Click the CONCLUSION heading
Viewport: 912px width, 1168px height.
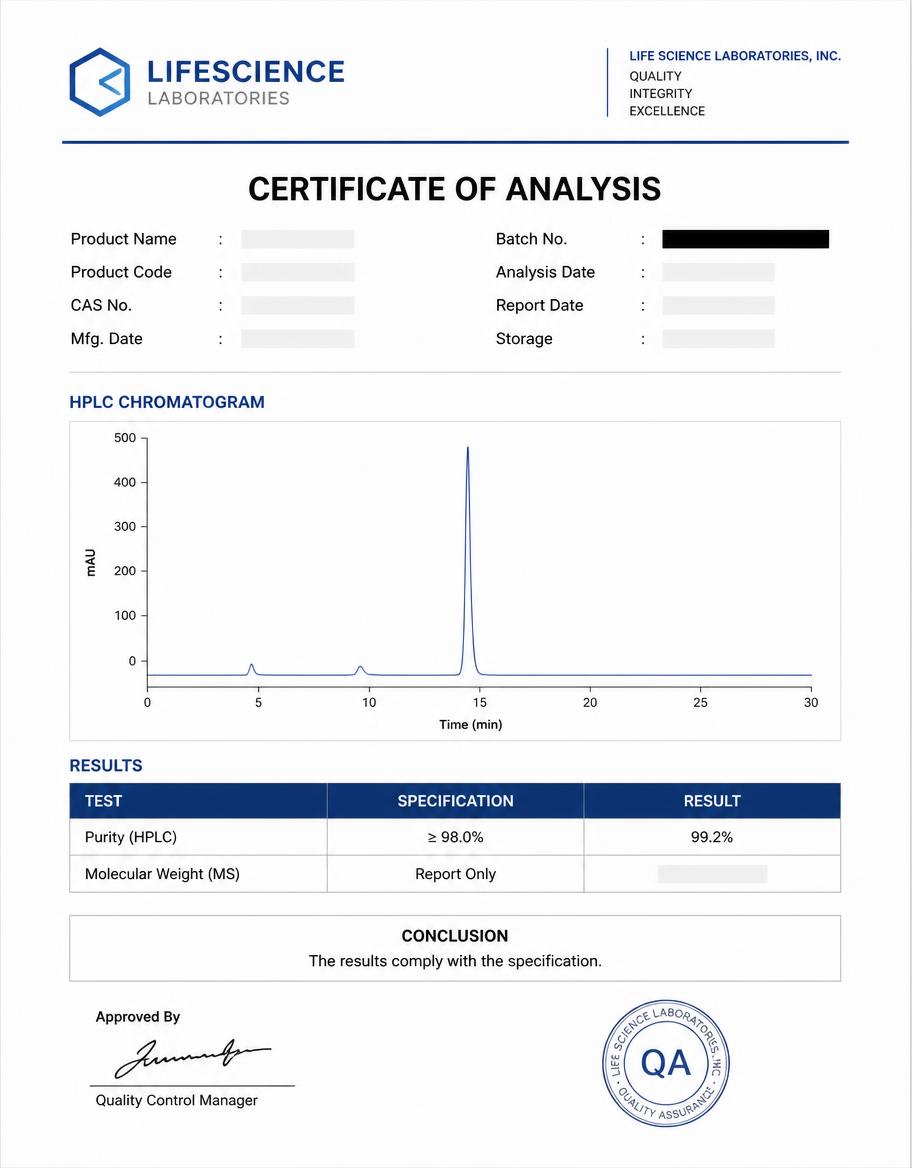pos(455,936)
